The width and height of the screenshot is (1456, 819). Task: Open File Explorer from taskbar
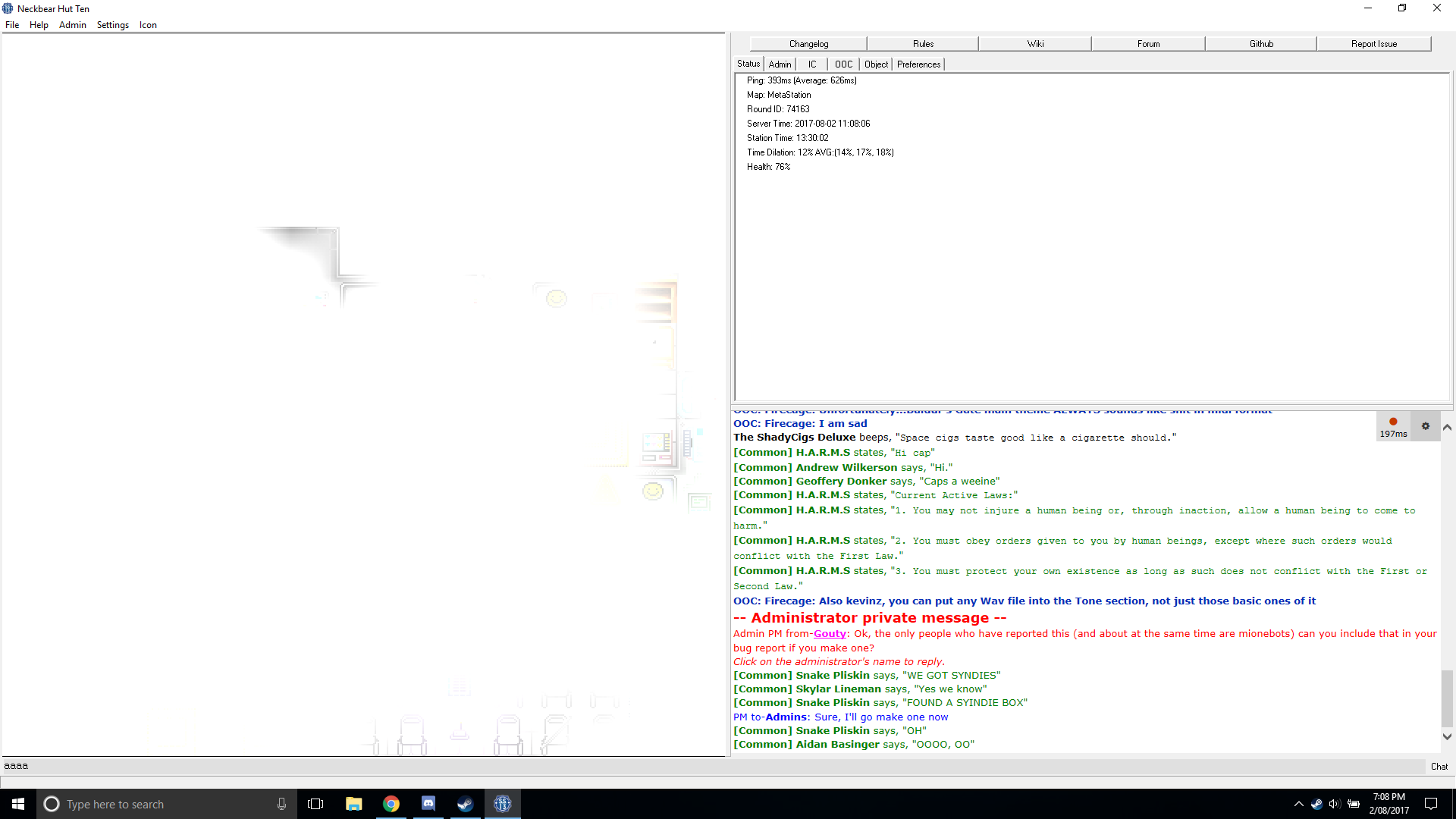pyautogui.click(x=353, y=804)
